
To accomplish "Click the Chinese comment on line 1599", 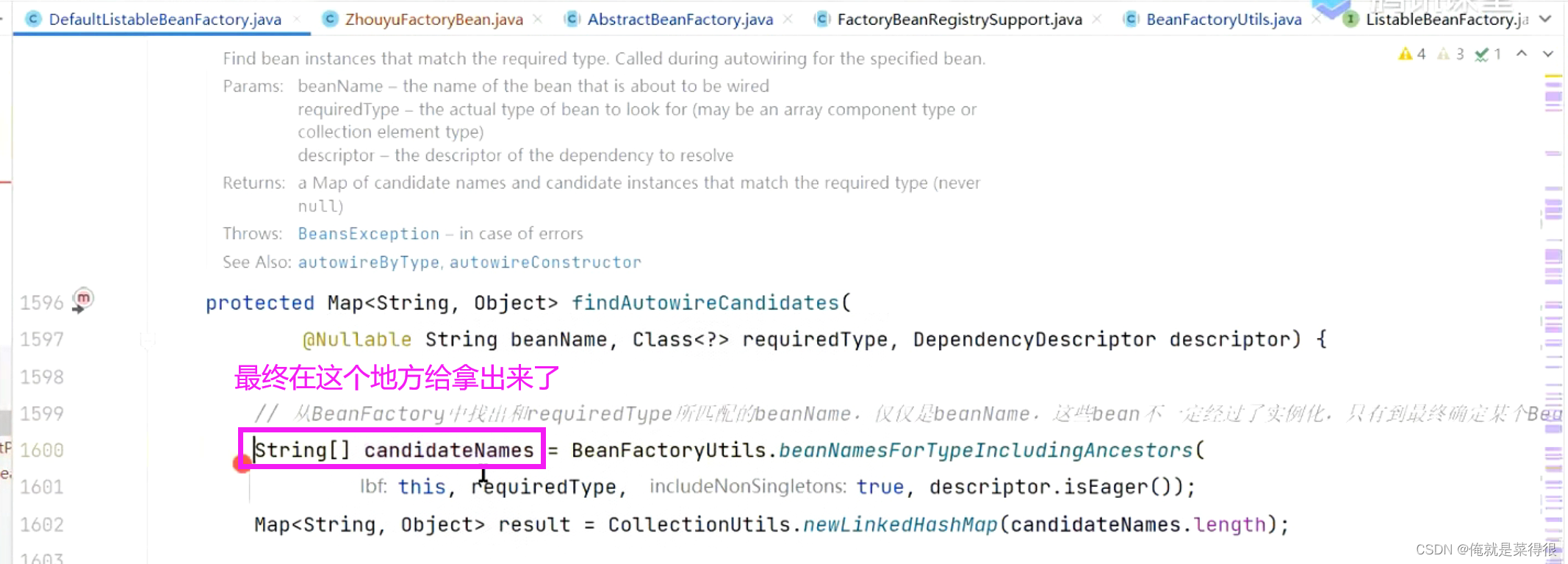I will tap(908, 414).
